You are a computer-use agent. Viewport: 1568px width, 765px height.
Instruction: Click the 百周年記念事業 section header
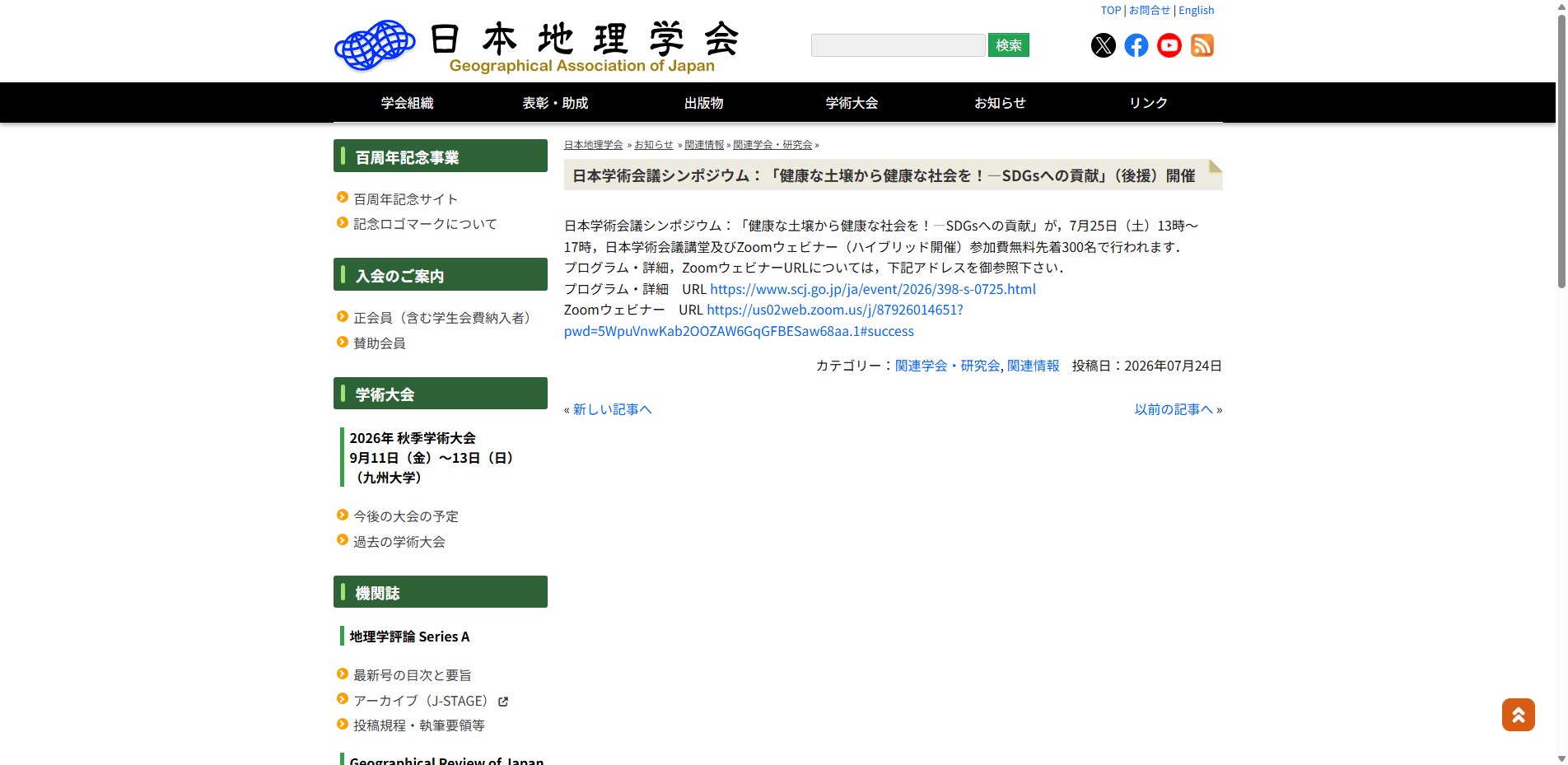tap(440, 156)
